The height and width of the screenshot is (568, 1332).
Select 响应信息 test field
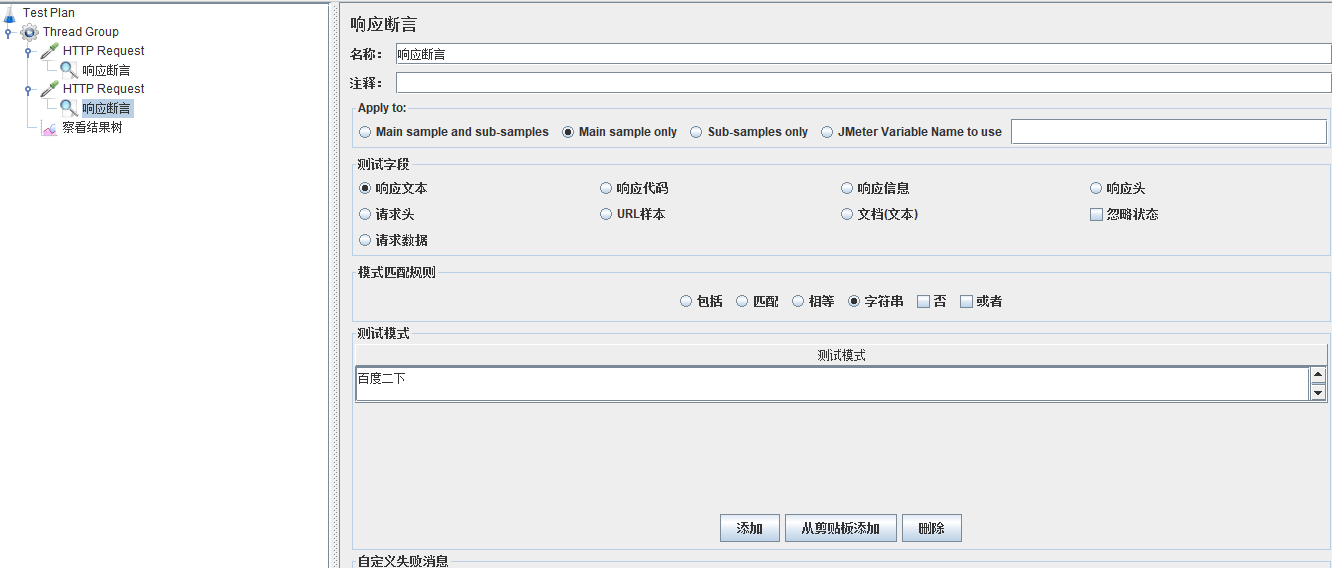tap(876, 188)
